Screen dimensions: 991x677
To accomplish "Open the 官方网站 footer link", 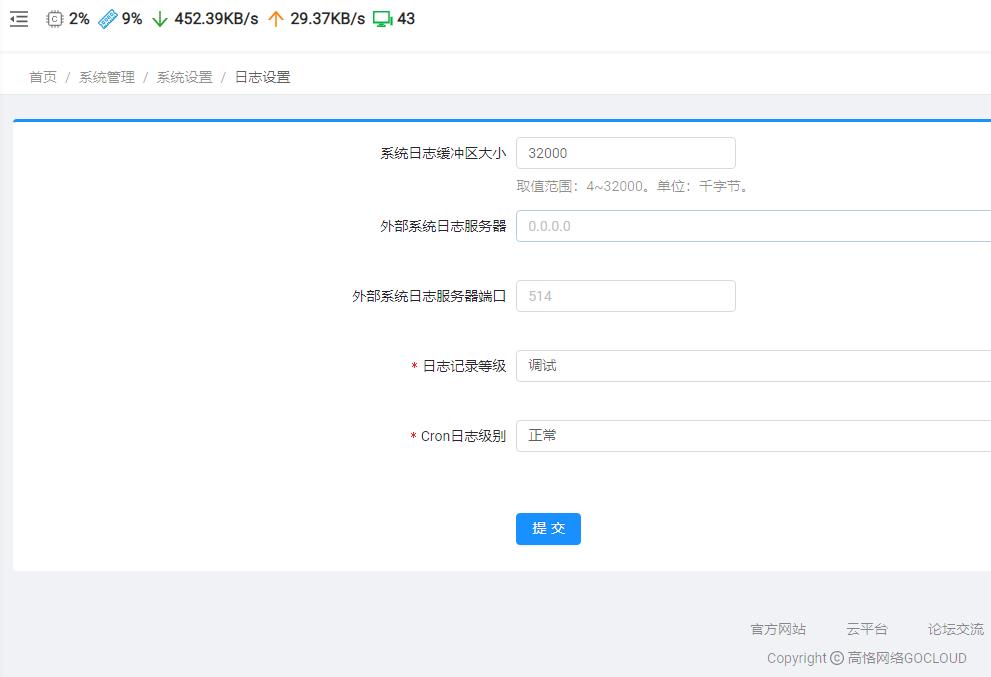I will [778, 629].
